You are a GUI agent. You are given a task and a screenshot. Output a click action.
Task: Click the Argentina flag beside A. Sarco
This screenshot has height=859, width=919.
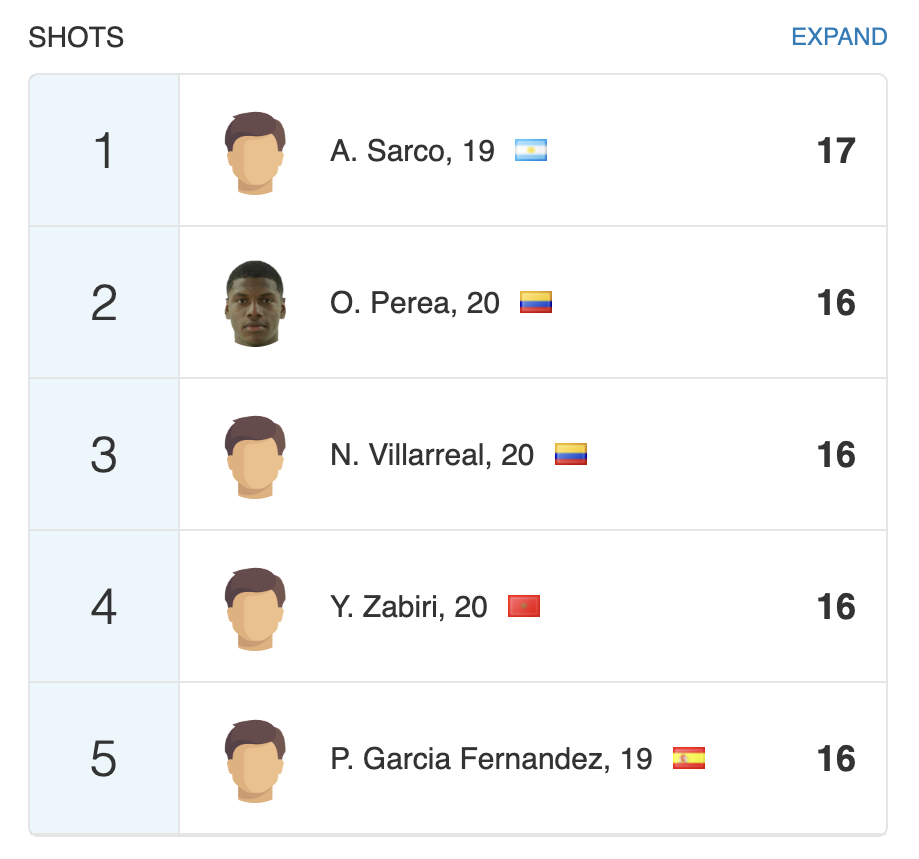531,151
